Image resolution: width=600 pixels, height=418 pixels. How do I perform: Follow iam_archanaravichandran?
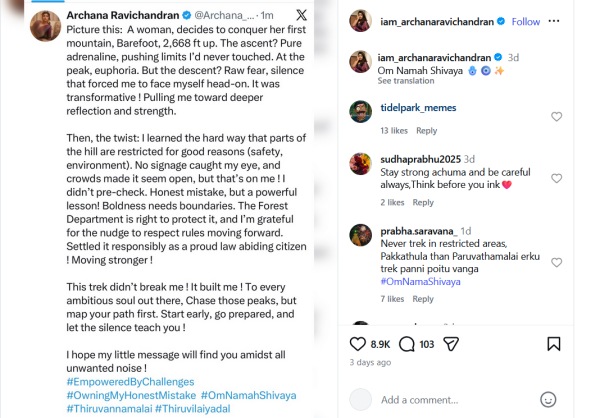tap(526, 21)
